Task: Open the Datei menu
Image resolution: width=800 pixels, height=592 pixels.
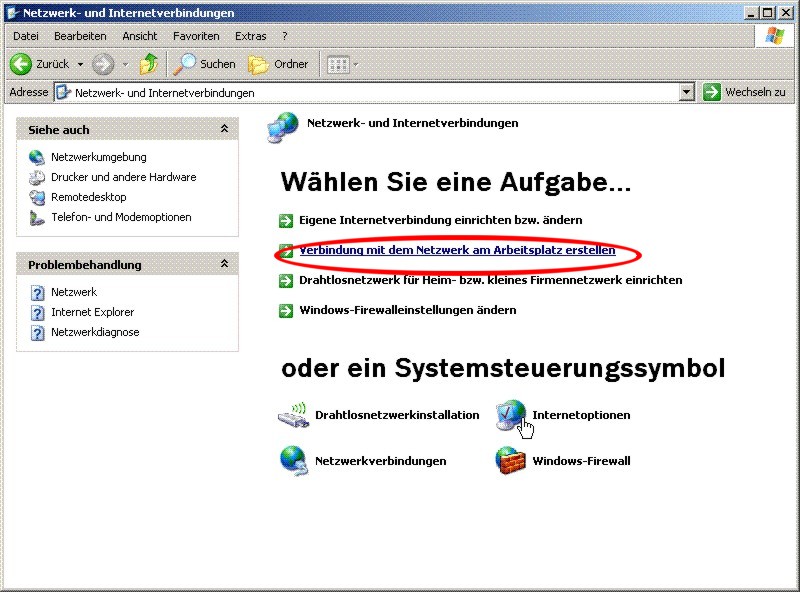Action: pyautogui.click(x=26, y=36)
